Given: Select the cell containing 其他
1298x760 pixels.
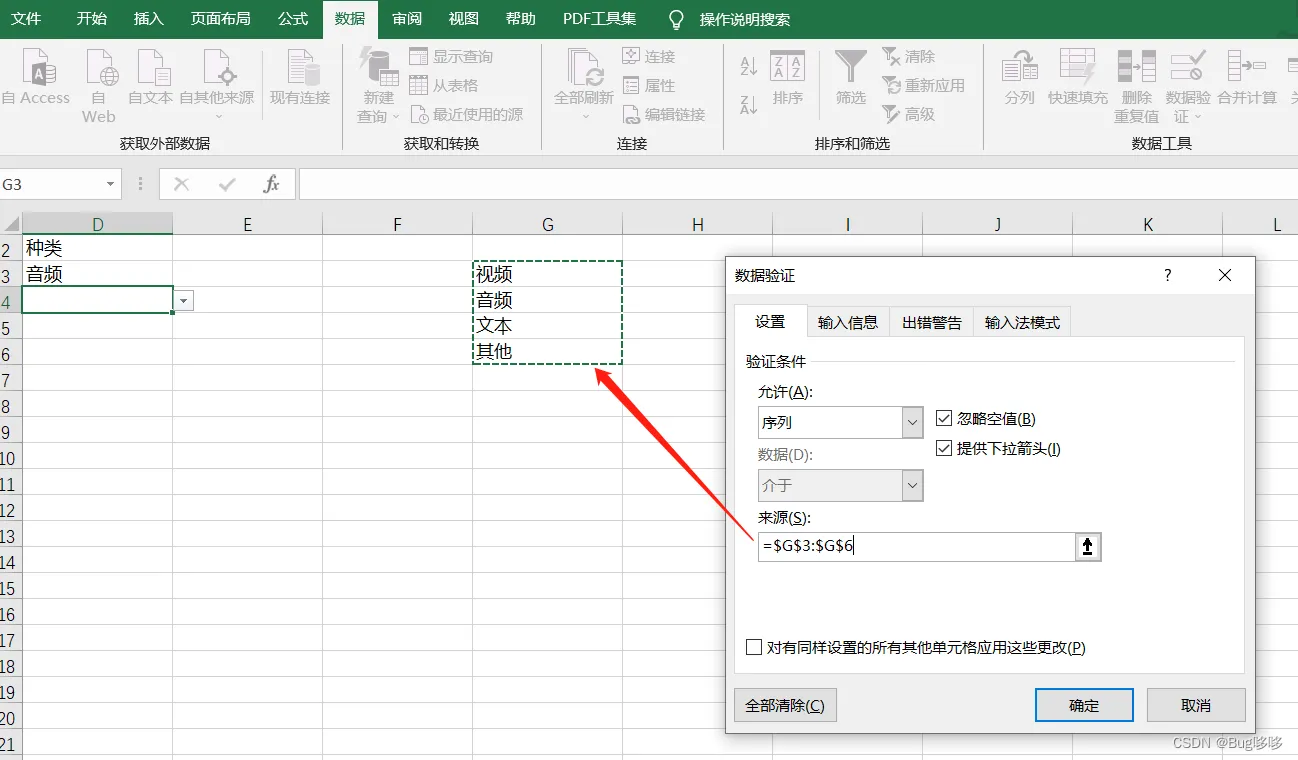Looking at the screenshot, I should [x=547, y=352].
